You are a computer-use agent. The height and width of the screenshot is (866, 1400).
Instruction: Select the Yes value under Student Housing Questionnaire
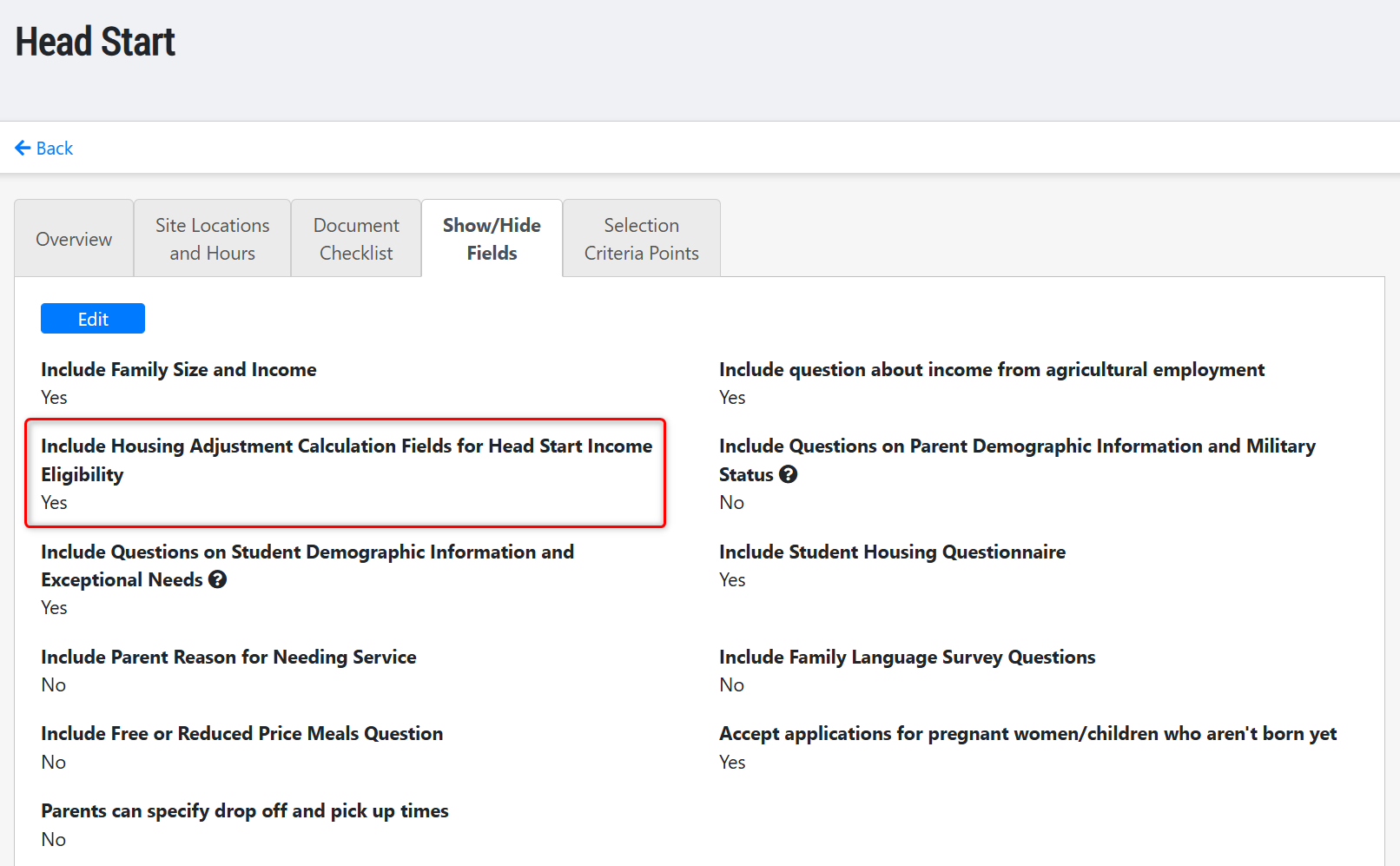(x=732, y=579)
